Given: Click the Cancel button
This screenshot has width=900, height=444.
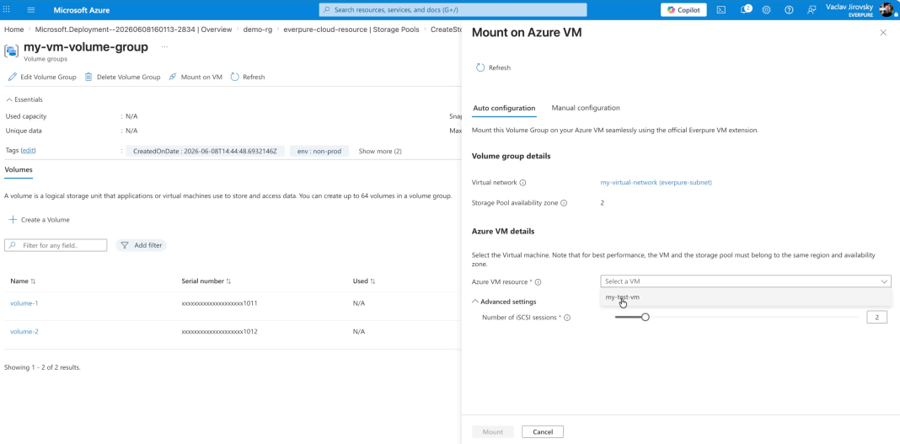Looking at the screenshot, I should tap(542, 432).
